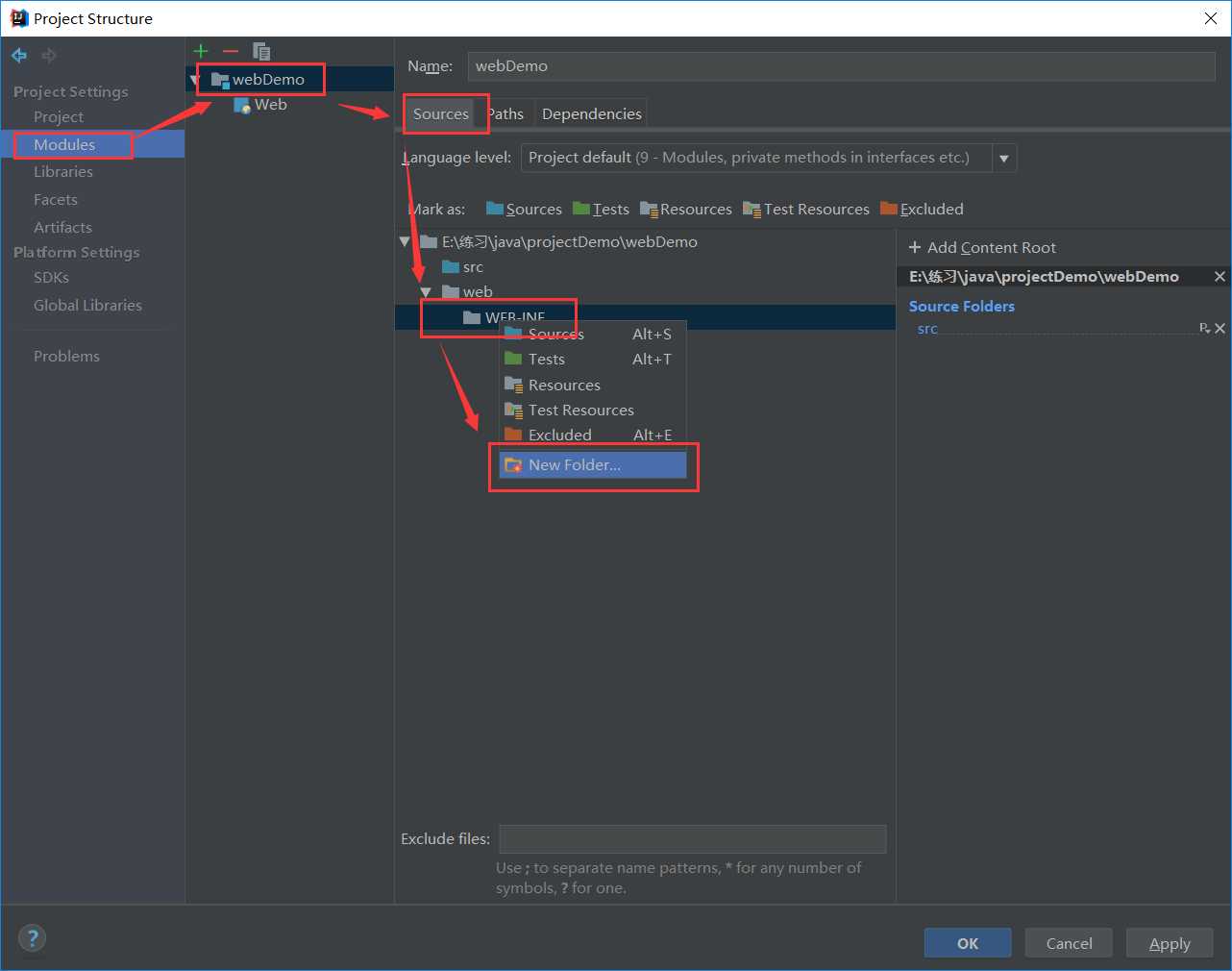Viewport: 1232px width, 971px height.
Task: Click the back navigation arrow
Action: pyautogui.click(x=19, y=56)
